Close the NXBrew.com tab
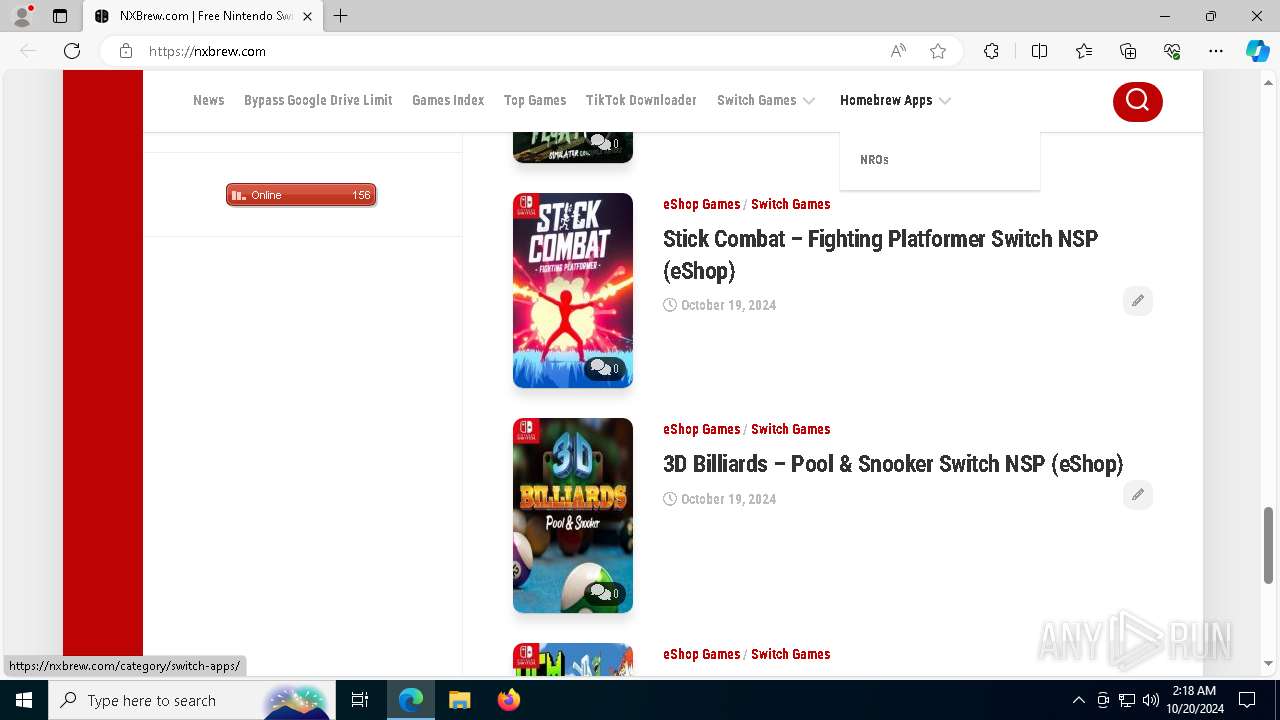Image resolution: width=1280 pixels, height=720 pixels. coord(308,16)
